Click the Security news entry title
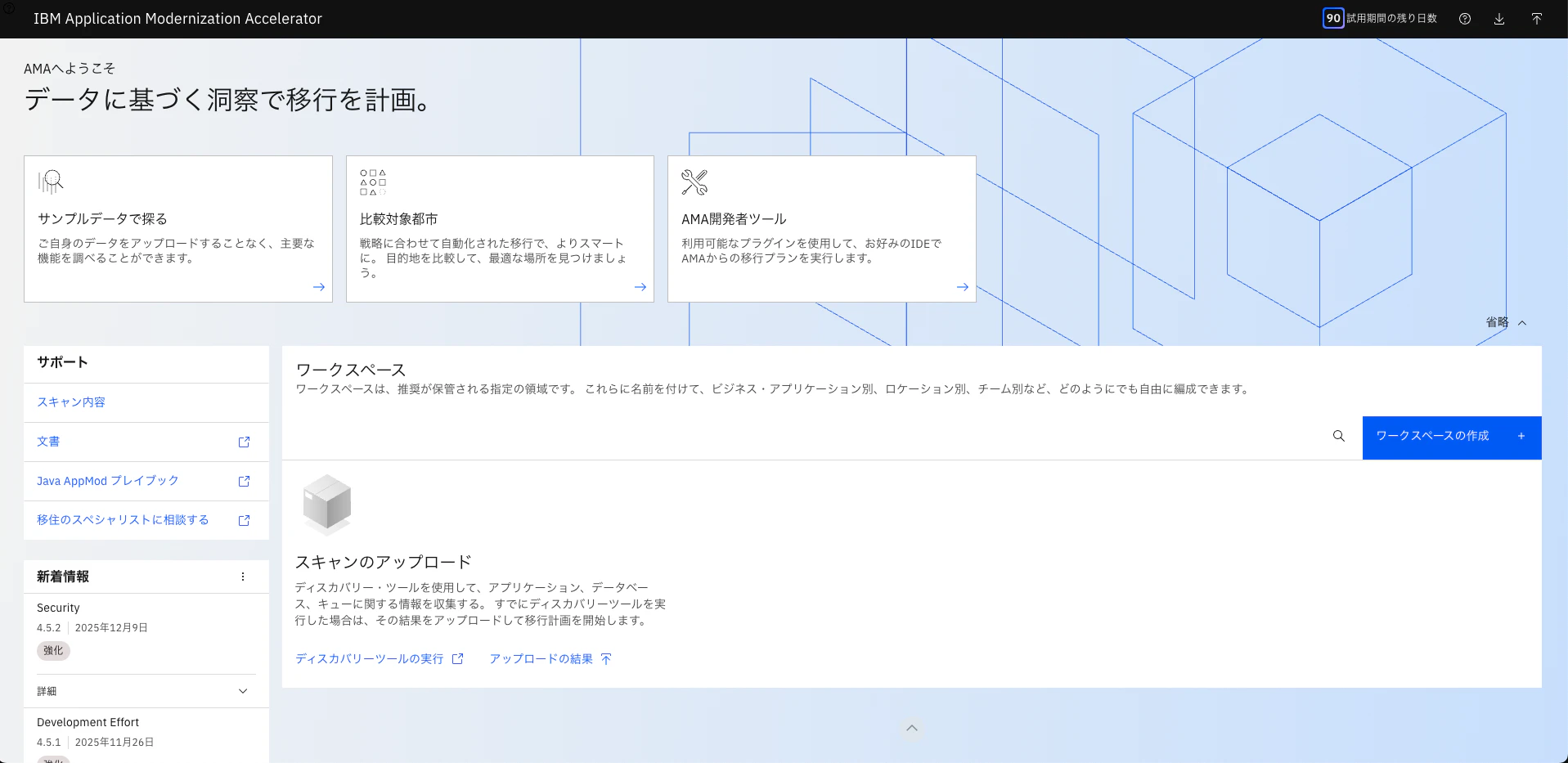1568x763 pixels. click(x=58, y=608)
